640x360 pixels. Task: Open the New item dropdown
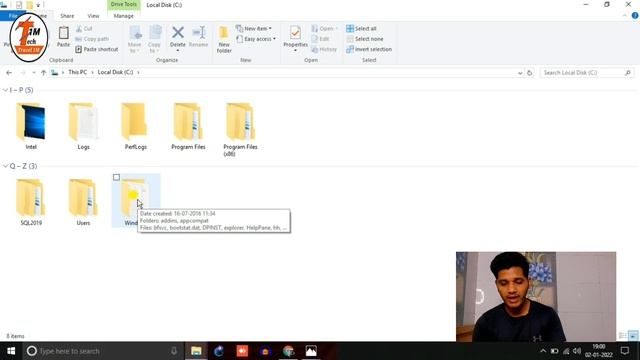[253, 29]
